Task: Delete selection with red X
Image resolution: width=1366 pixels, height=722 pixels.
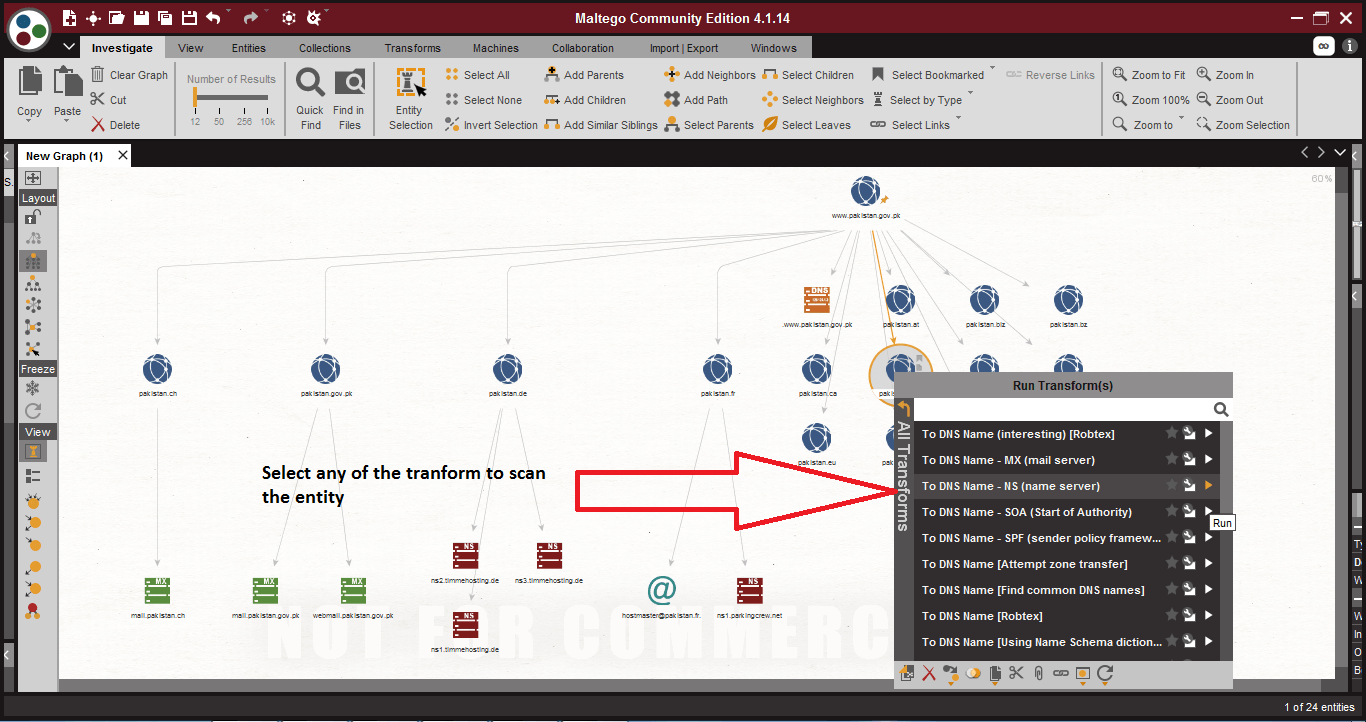Action: (x=115, y=125)
